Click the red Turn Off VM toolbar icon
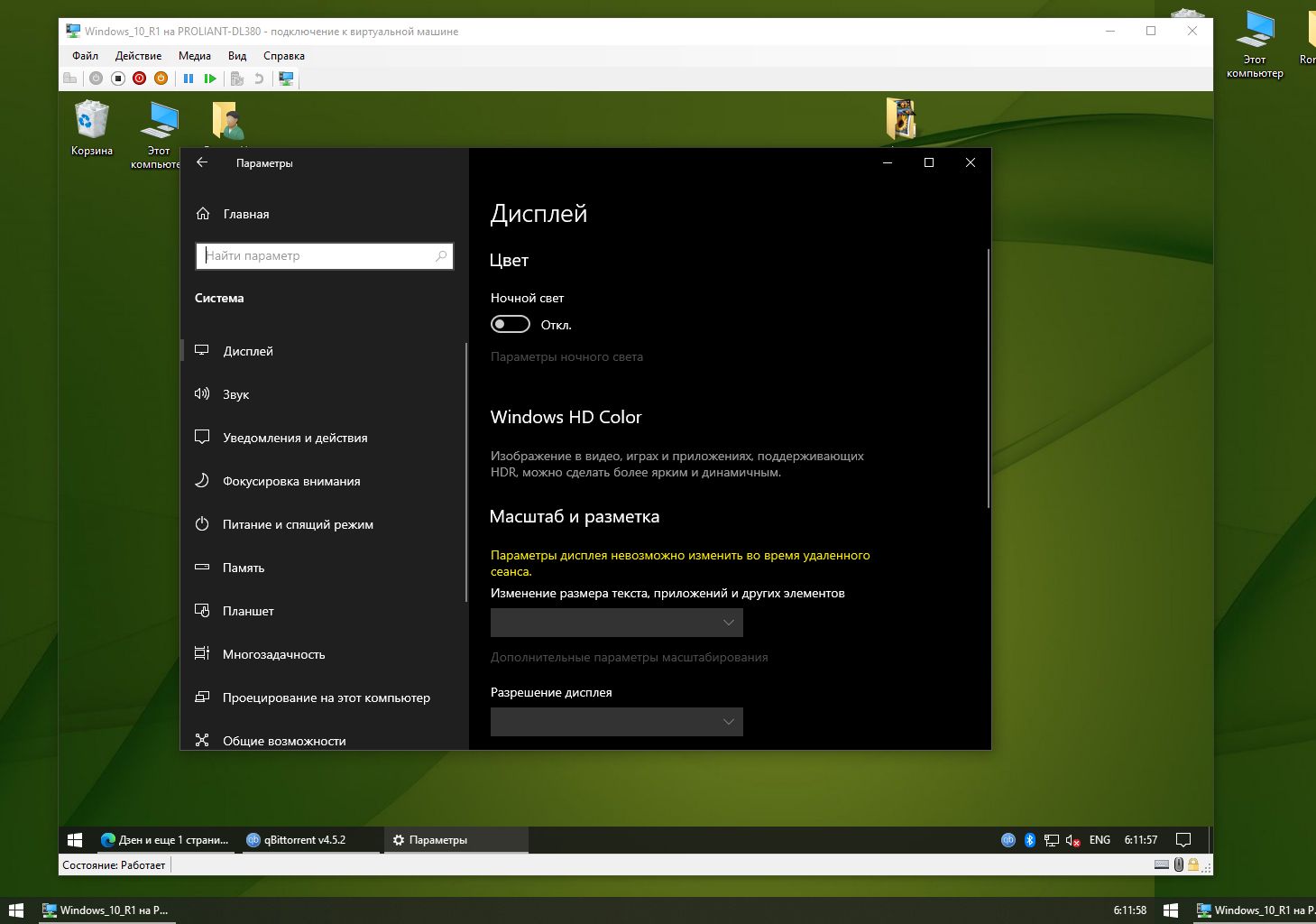1316x924 pixels. (138, 79)
